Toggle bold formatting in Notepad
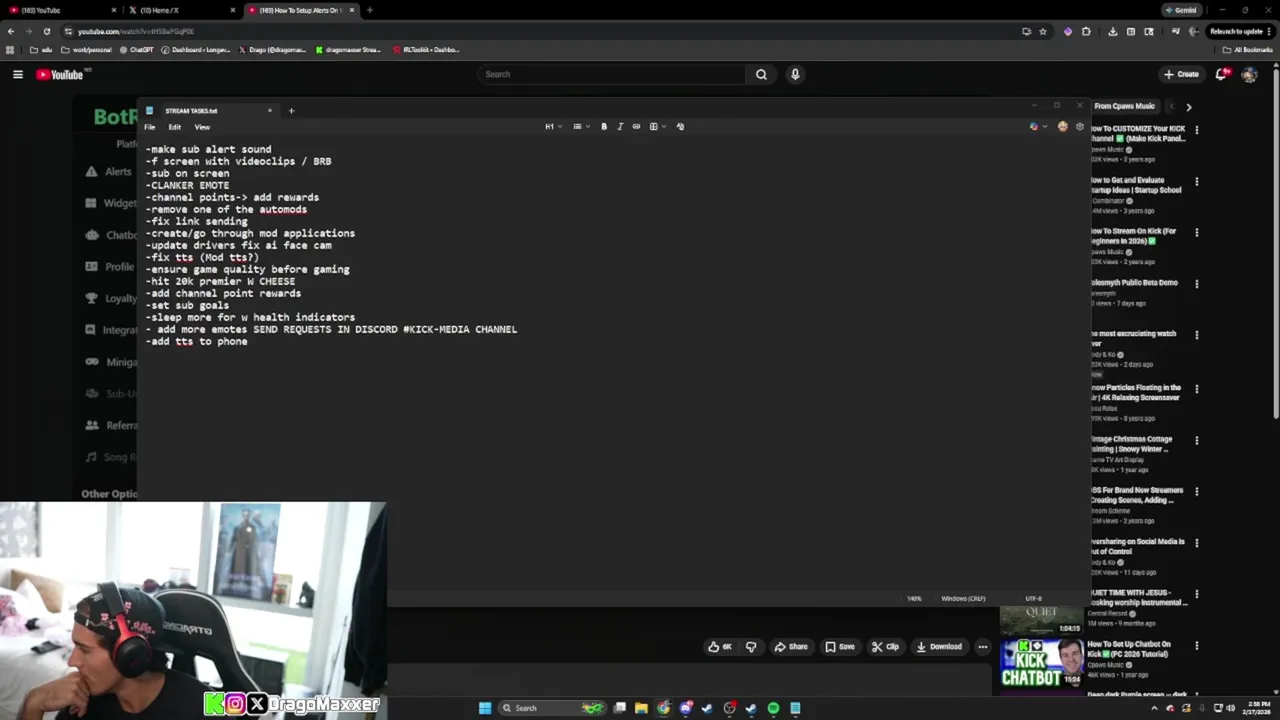This screenshot has width=1280, height=720. click(604, 126)
